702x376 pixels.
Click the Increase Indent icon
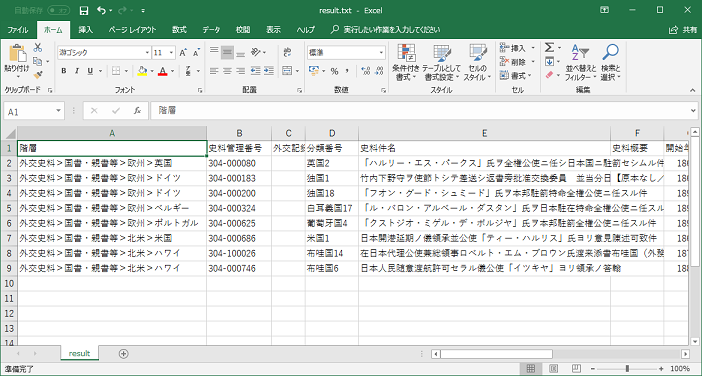[x=269, y=71]
